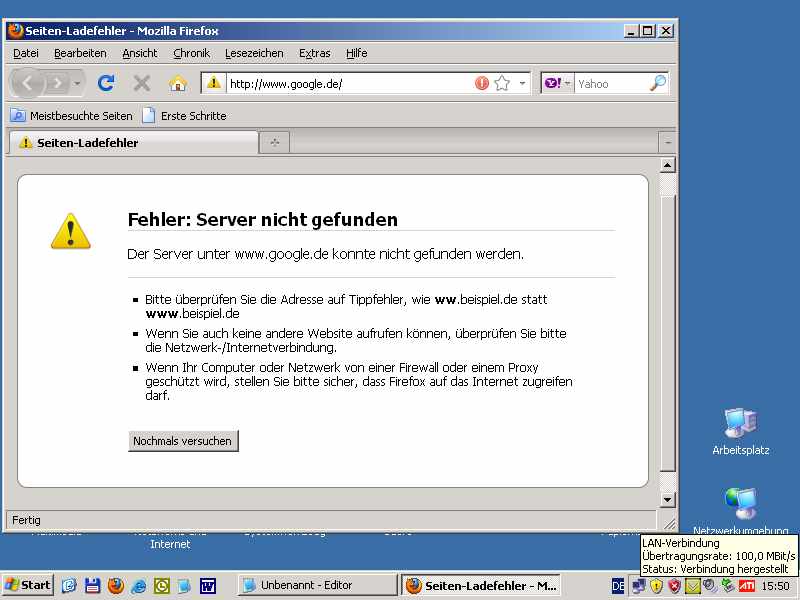Select the Seiten-Ladefehler tab

pos(134,143)
